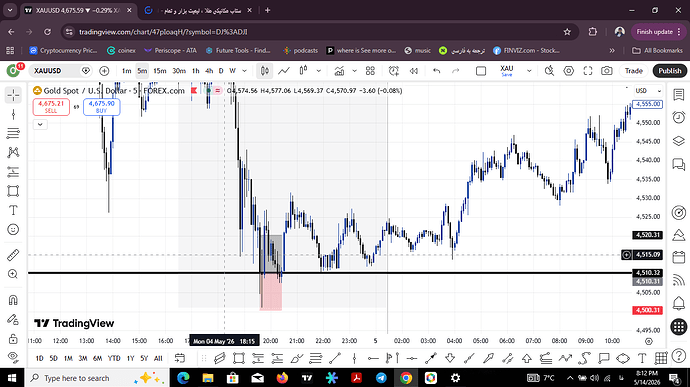Open the patterns tool in left sidebar

click(x=13, y=152)
